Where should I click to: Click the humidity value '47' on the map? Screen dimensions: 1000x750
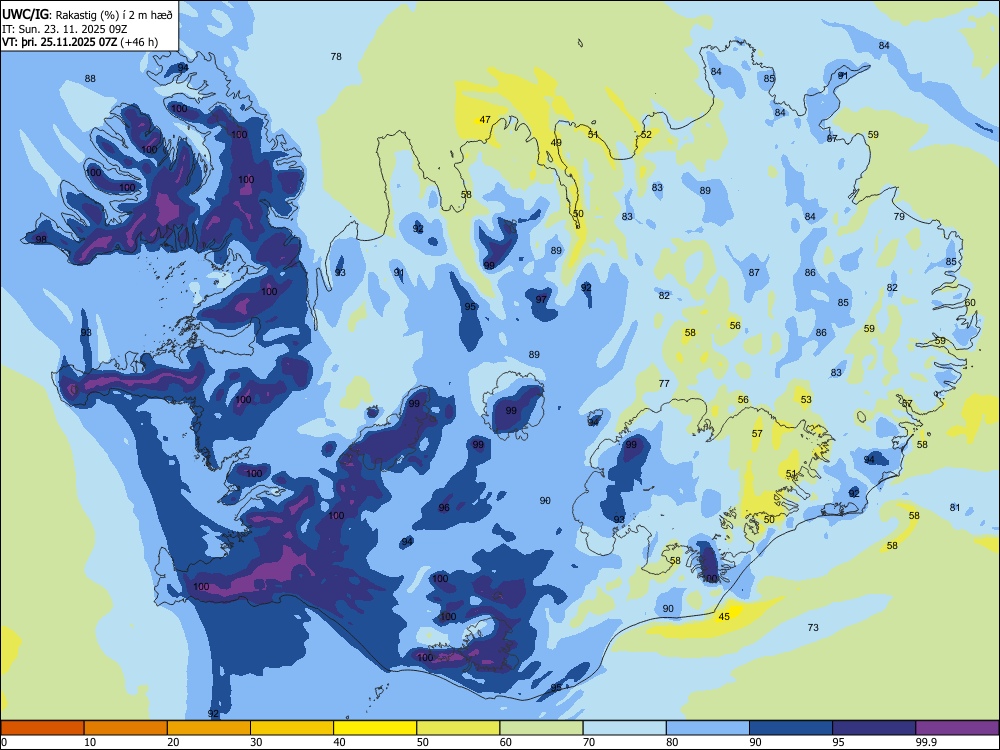point(485,119)
